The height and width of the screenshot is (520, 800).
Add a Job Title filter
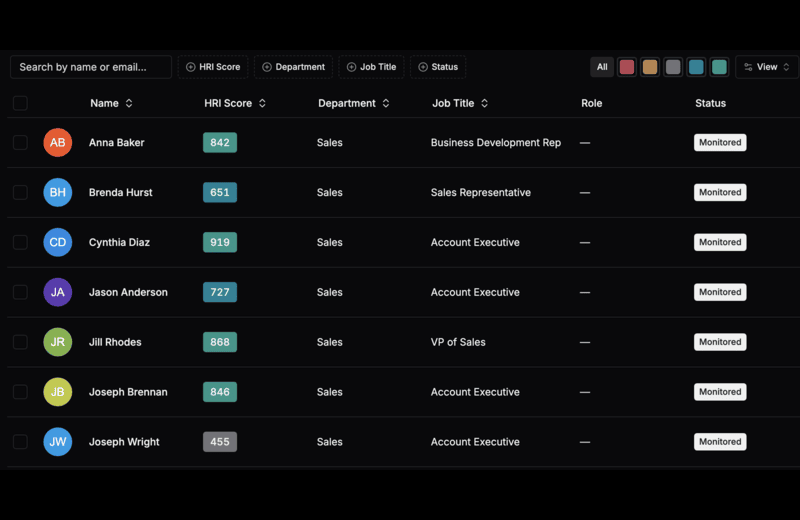pos(371,67)
